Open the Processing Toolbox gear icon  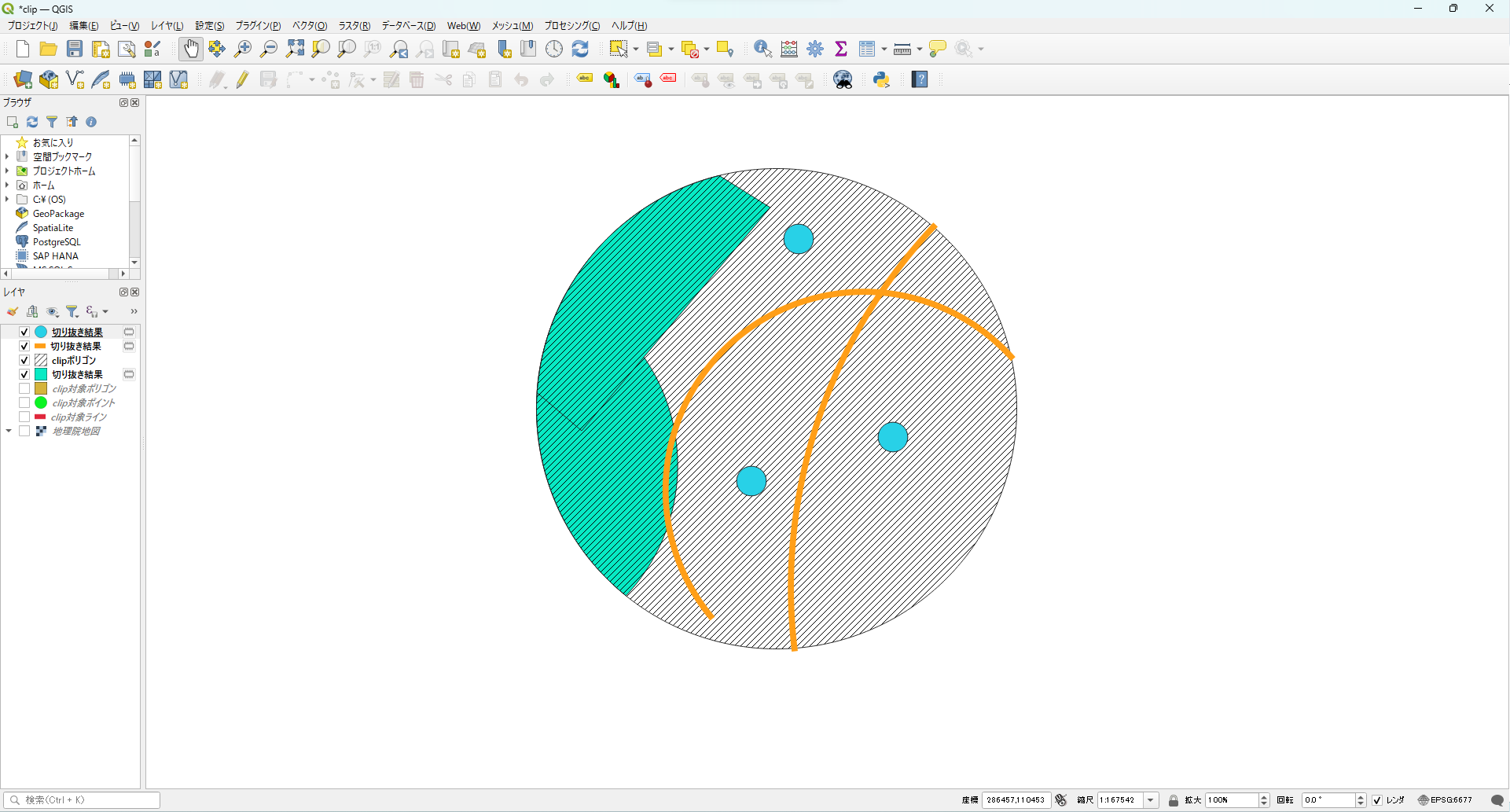(x=815, y=49)
